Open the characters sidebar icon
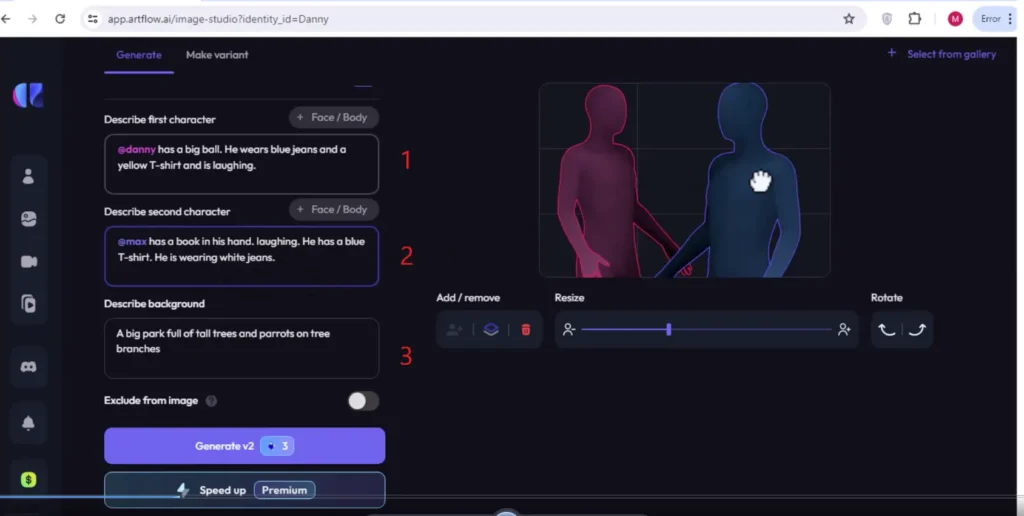Screen dimensions: 1024x516 pos(28,176)
